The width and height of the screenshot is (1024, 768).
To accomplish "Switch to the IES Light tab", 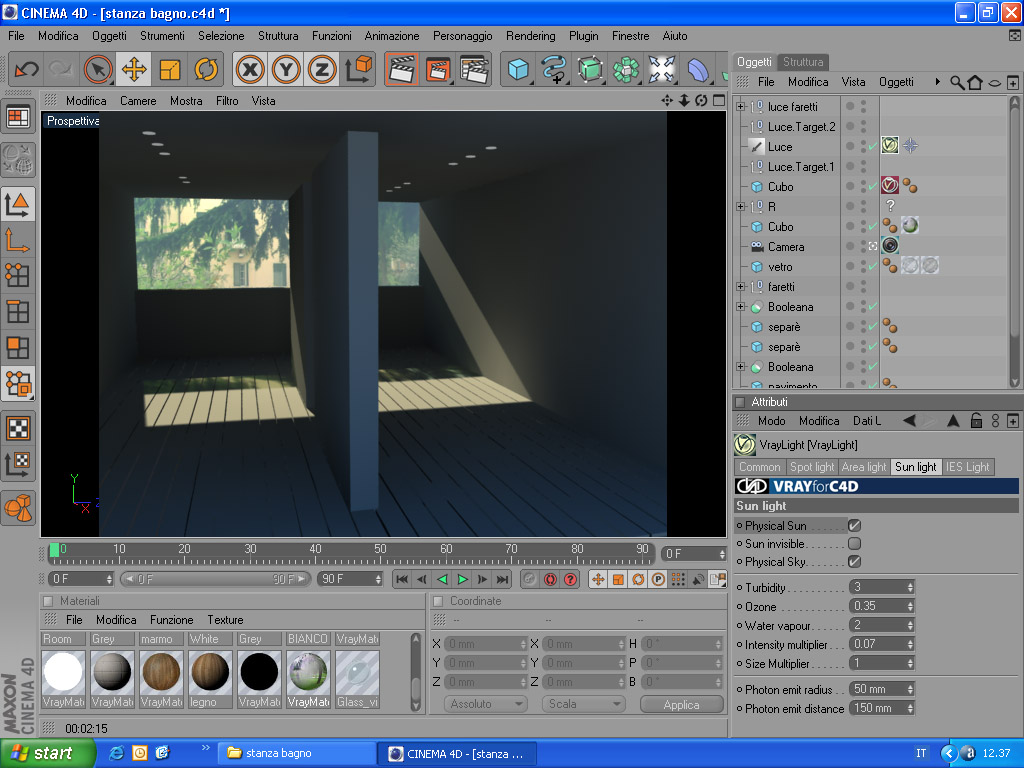I will [x=967, y=467].
